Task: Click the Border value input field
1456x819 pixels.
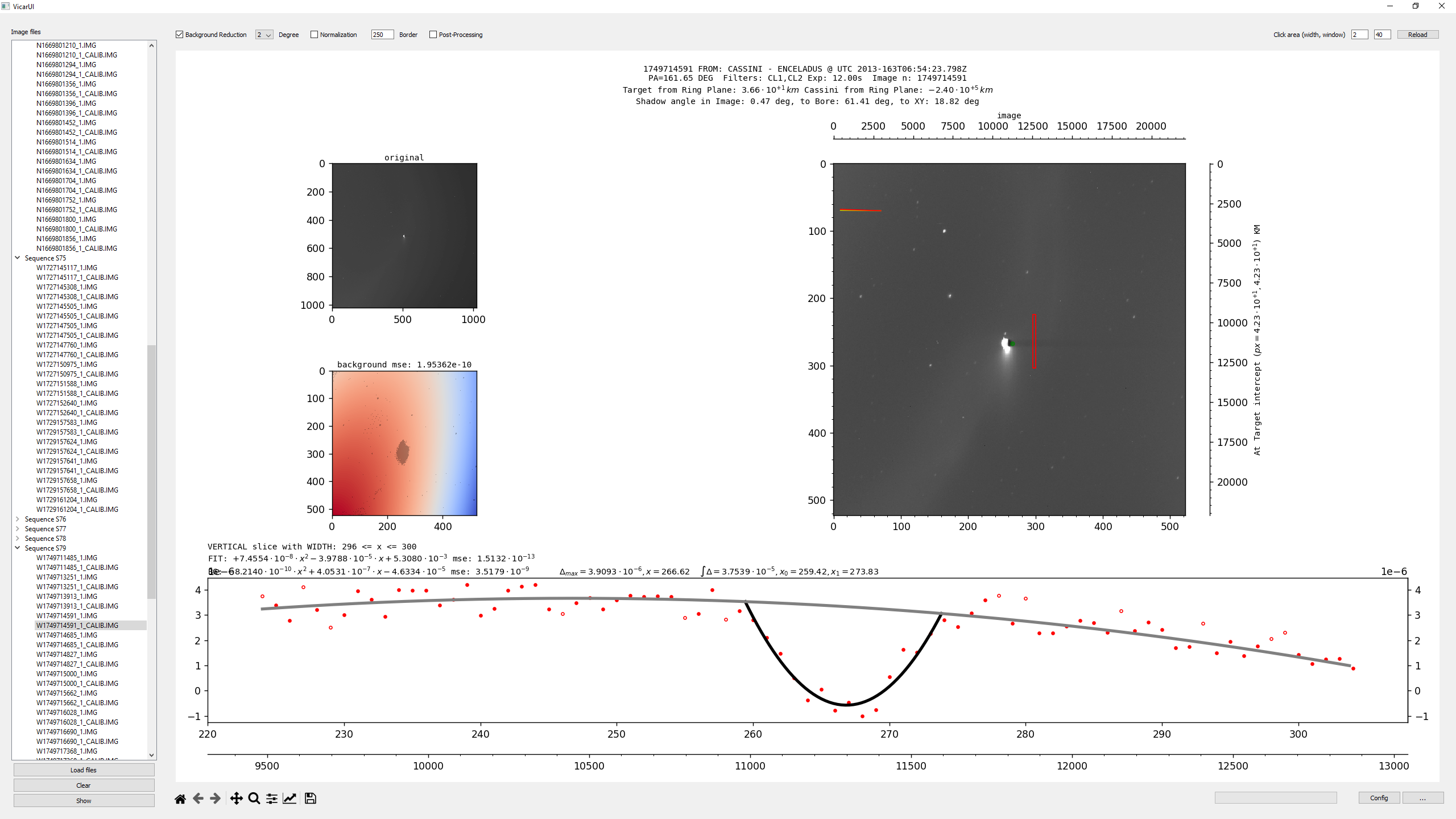Action: tap(382, 35)
